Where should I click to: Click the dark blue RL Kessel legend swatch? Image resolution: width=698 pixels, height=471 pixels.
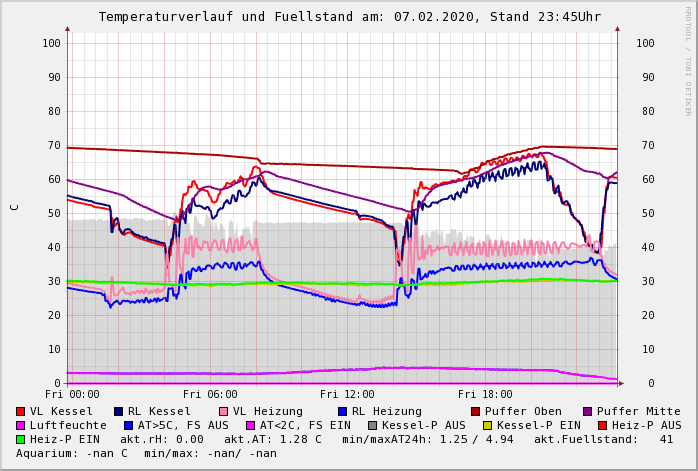(x=118, y=411)
